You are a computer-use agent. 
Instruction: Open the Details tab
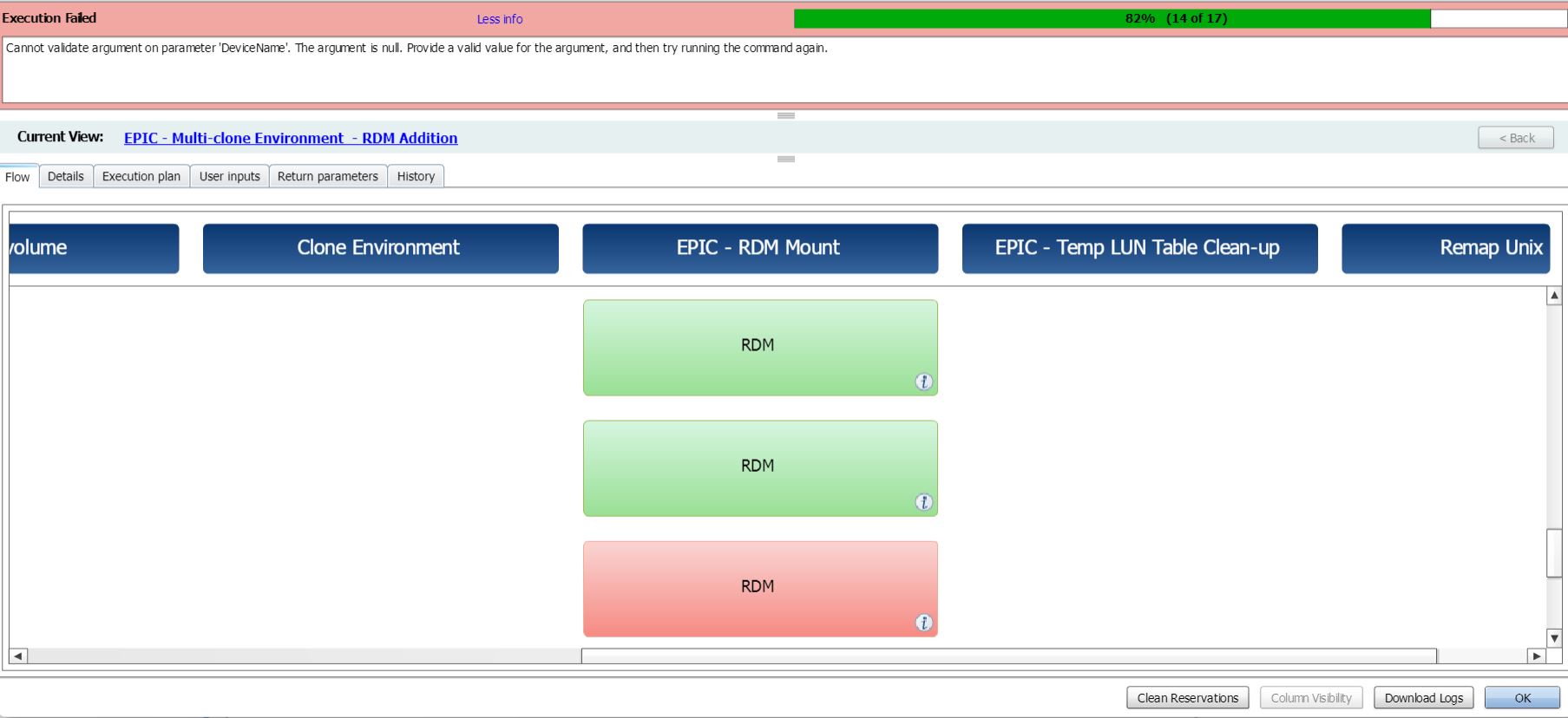click(x=66, y=176)
